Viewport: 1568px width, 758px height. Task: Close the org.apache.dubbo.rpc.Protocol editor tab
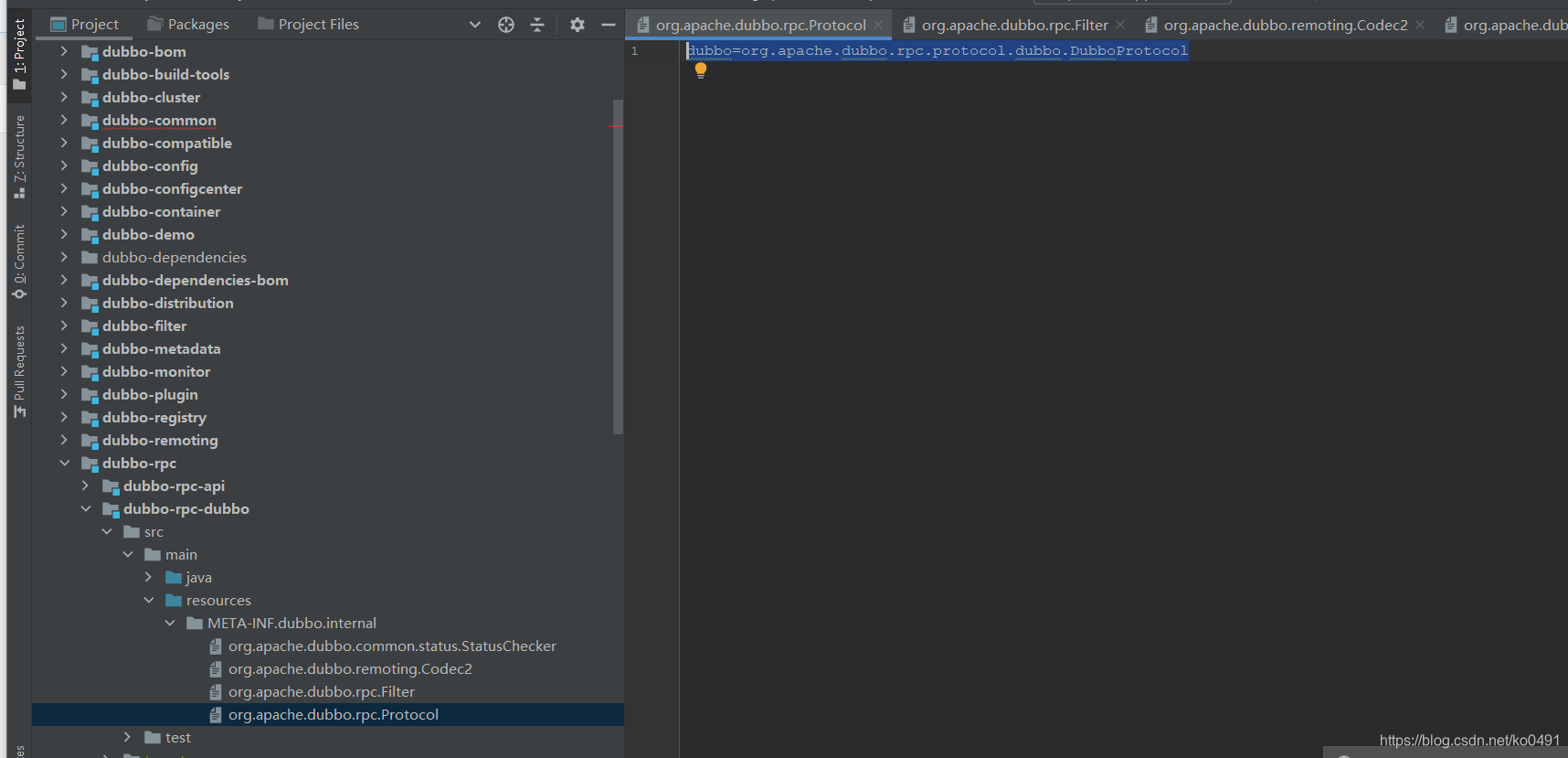point(878,25)
